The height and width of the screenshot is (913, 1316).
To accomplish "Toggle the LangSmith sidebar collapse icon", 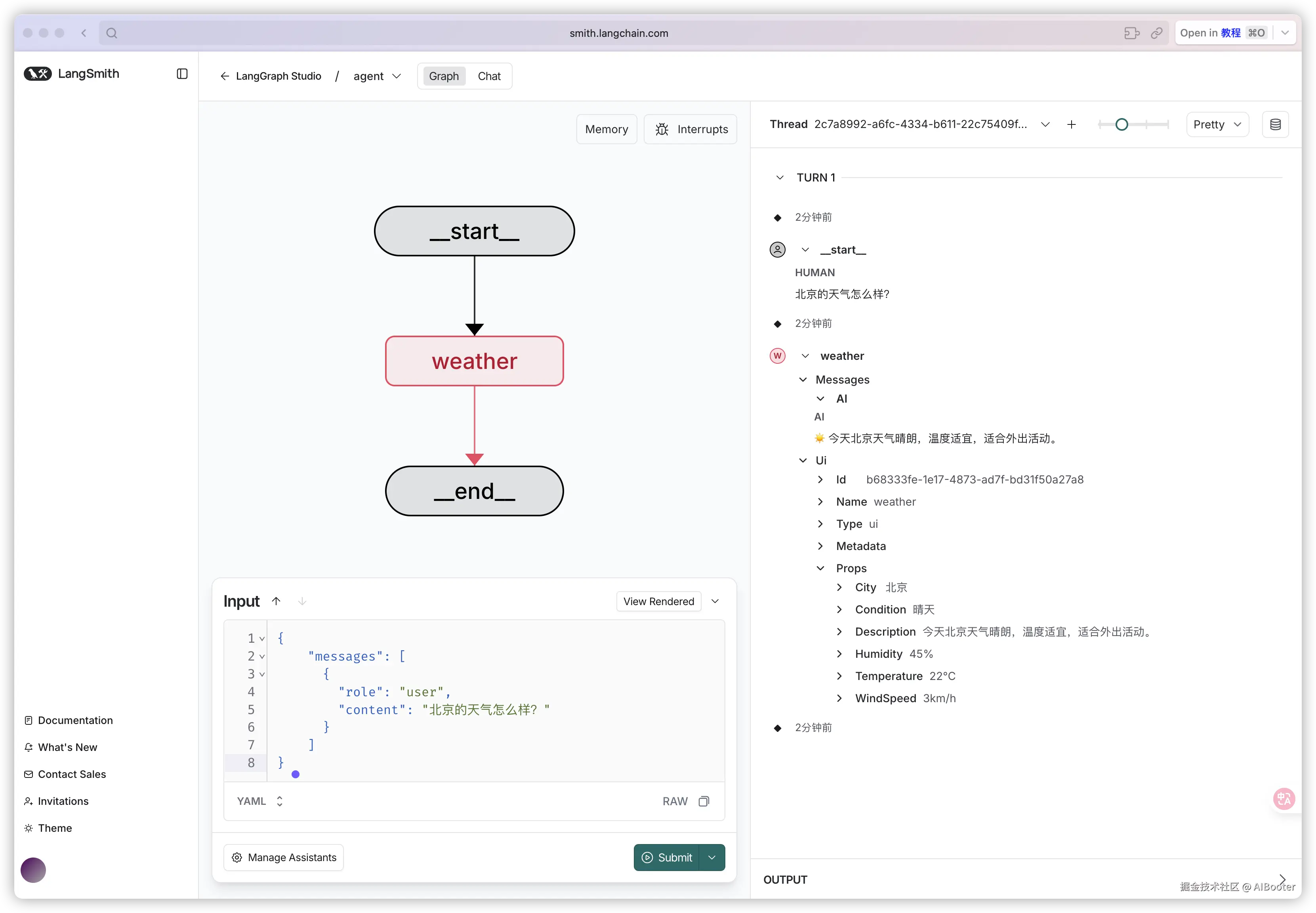I will [182, 74].
